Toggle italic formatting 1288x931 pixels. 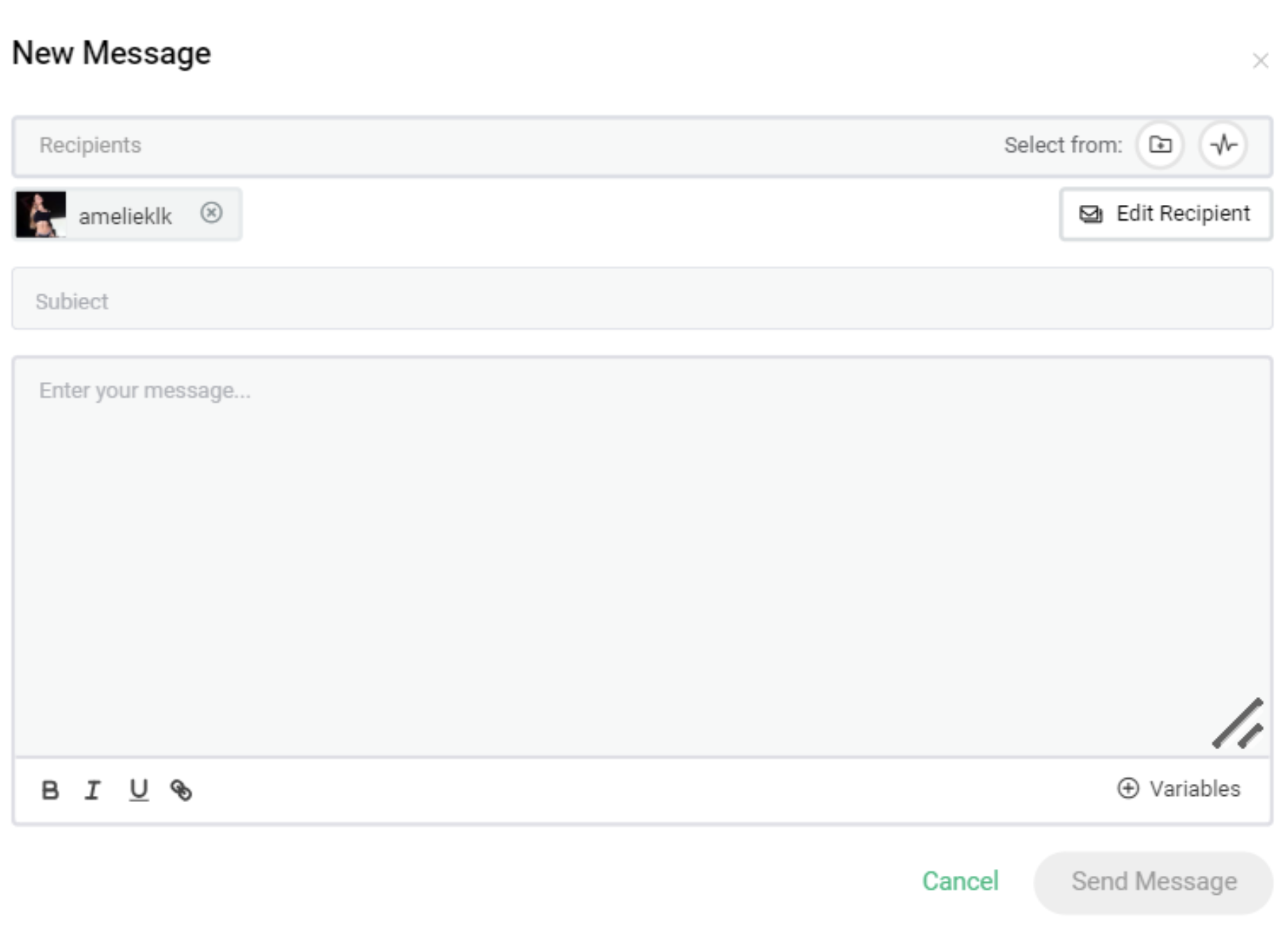[x=93, y=790]
